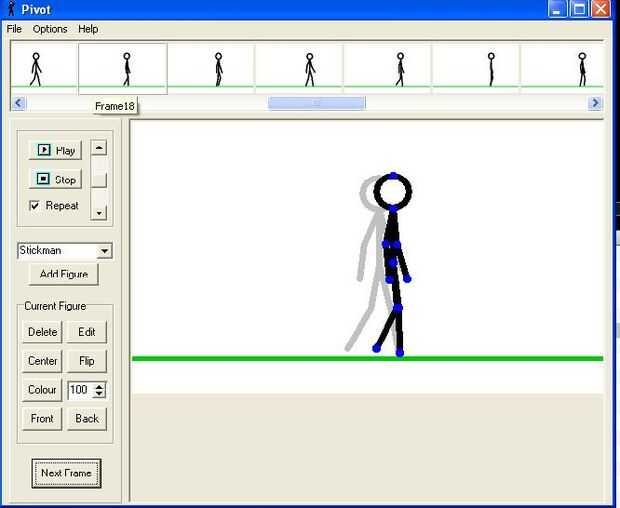Click the blue handle on the stickman's left foot
Image resolution: width=620 pixels, height=508 pixels.
click(x=376, y=348)
